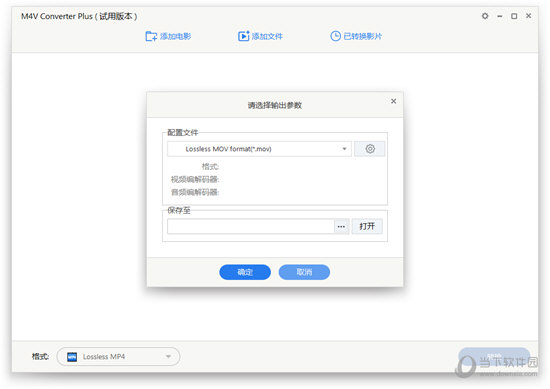
Task: Open settings via the title bar gear icon
Action: coord(485,16)
